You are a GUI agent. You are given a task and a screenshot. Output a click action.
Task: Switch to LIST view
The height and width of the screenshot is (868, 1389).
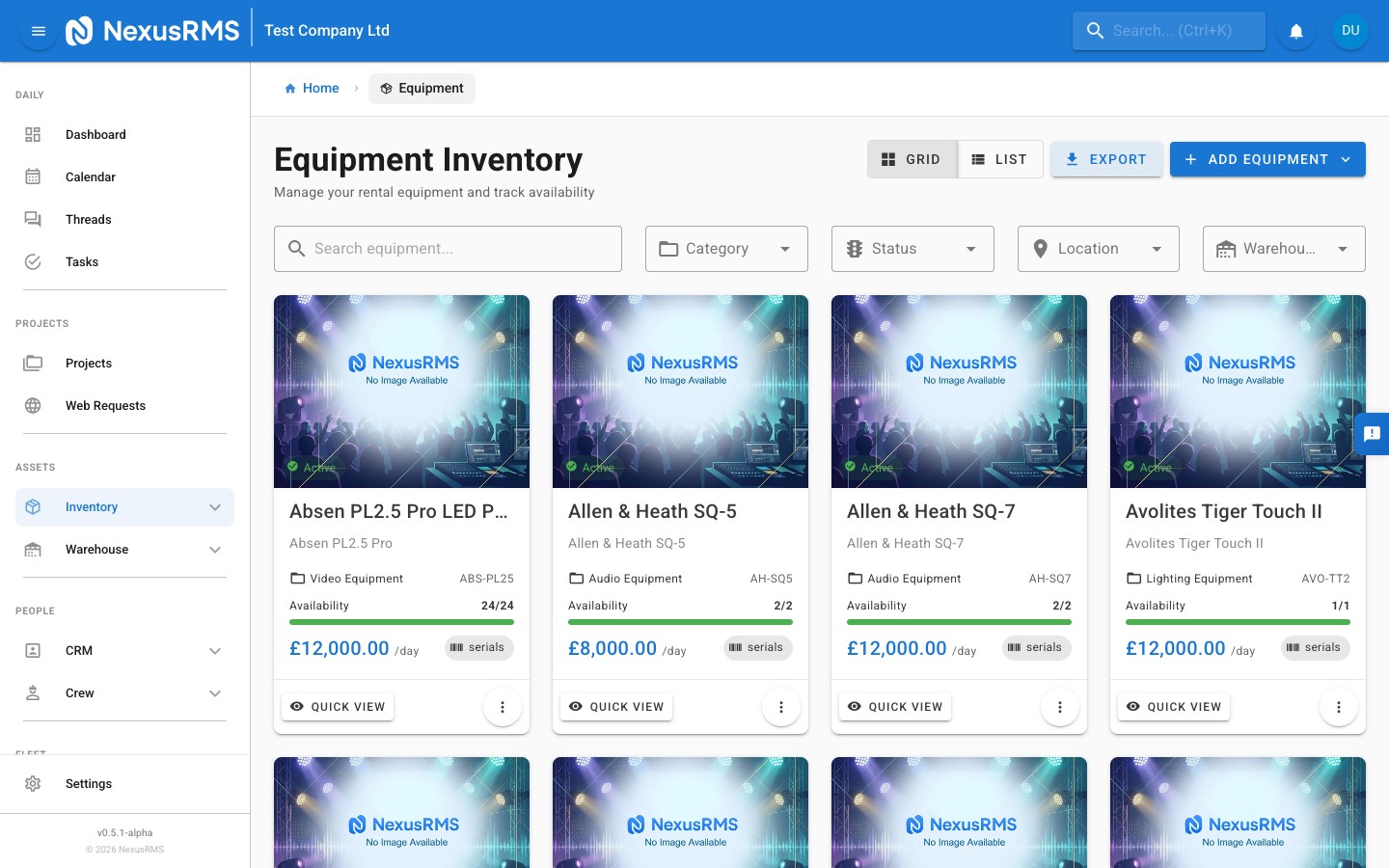(x=1000, y=159)
